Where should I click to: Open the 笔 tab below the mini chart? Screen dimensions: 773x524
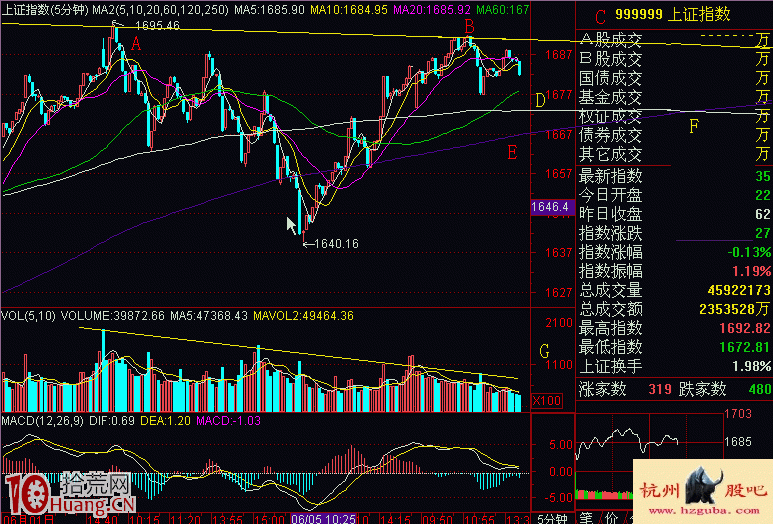tap(586, 518)
